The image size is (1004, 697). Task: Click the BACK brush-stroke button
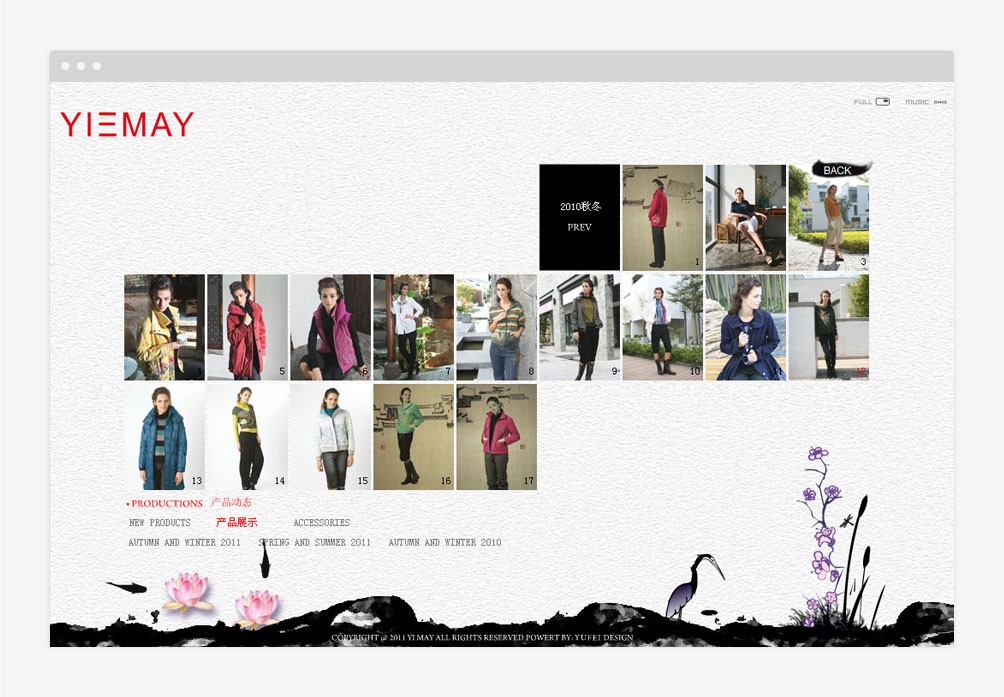(838, 170)
